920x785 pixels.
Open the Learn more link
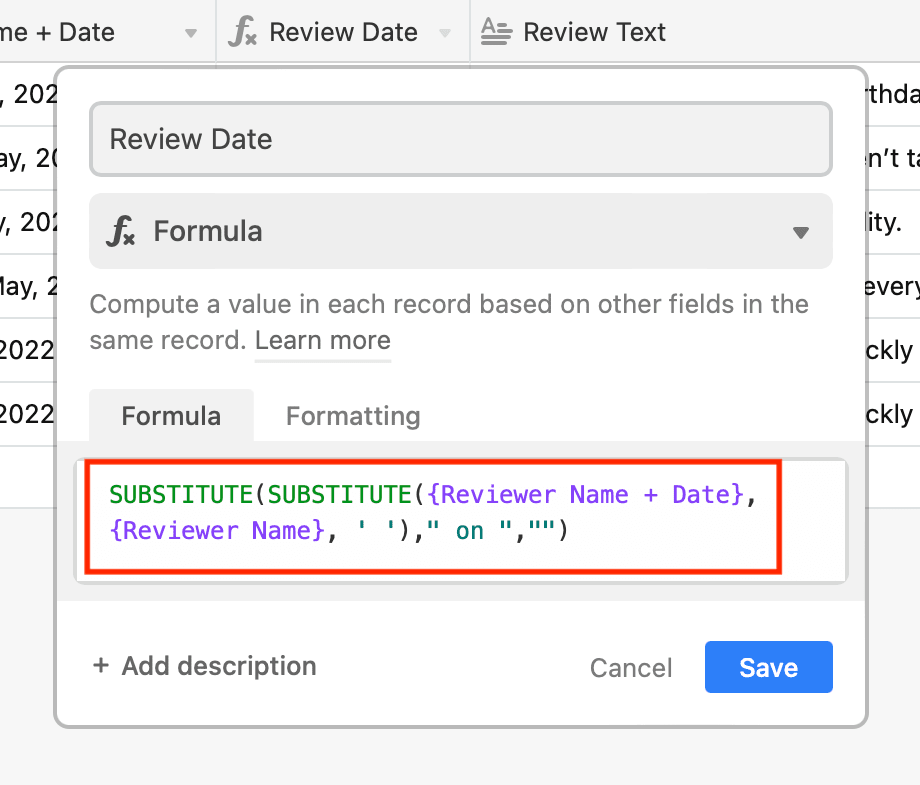[323, 340]
